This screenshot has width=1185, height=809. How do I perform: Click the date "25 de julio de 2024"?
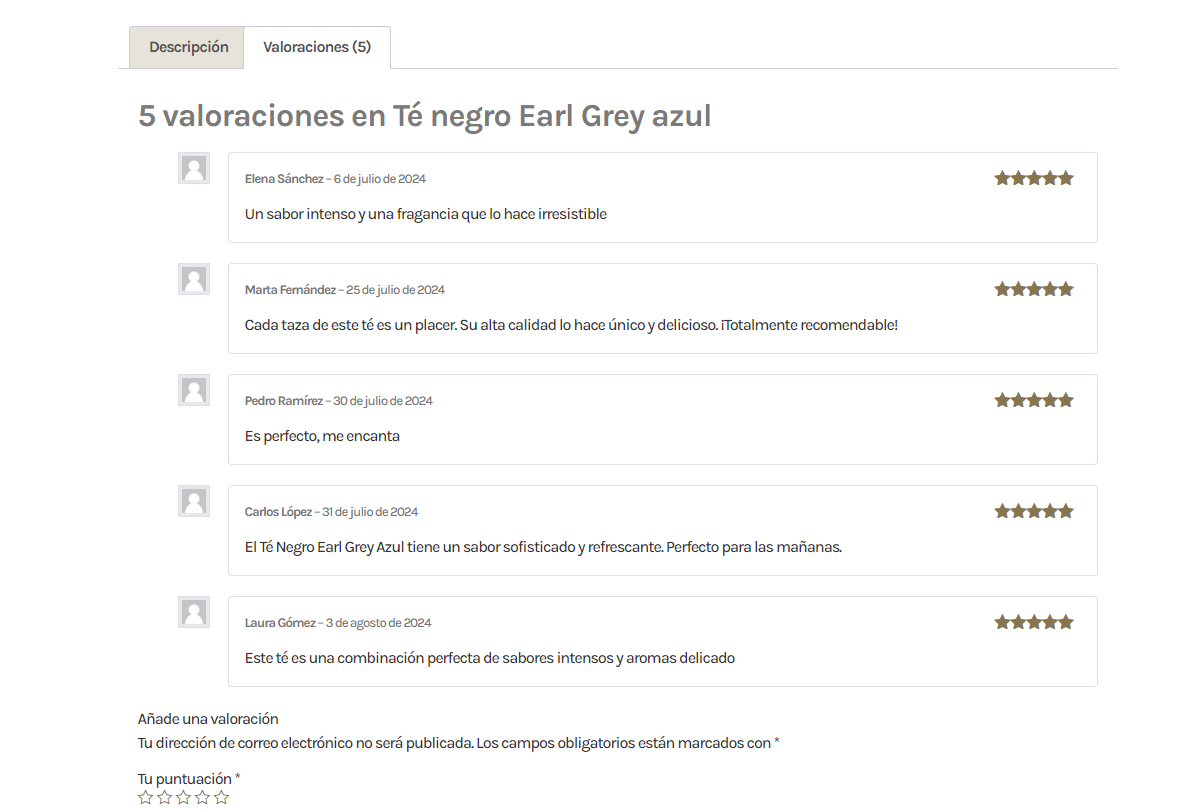point(395,290)
